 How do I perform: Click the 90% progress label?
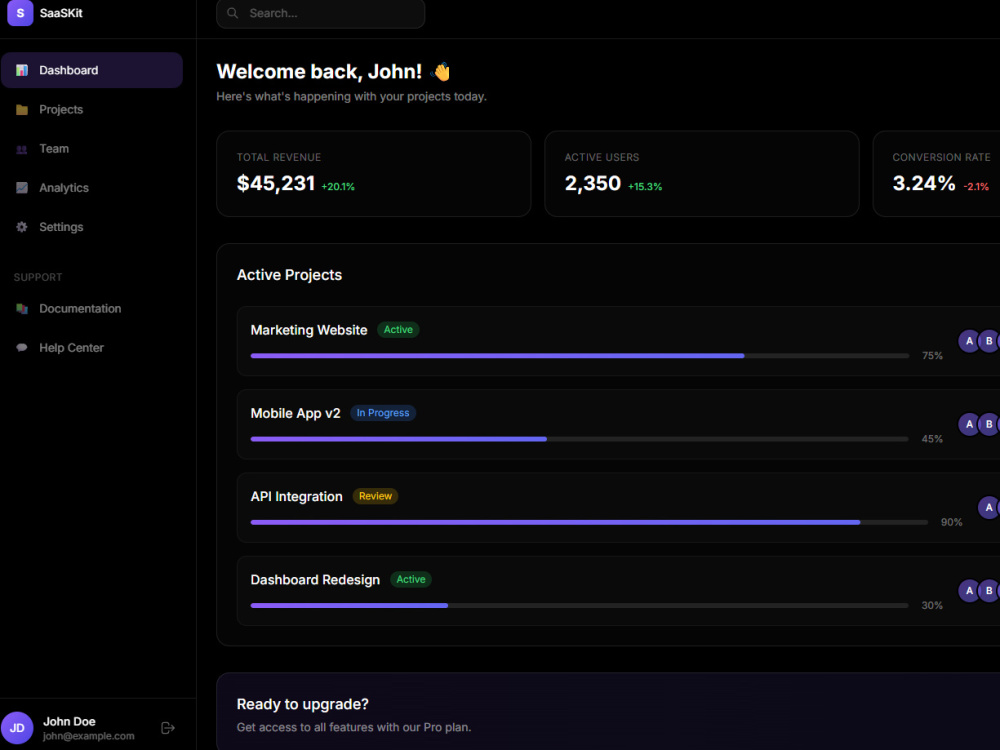tap(951, 522)
